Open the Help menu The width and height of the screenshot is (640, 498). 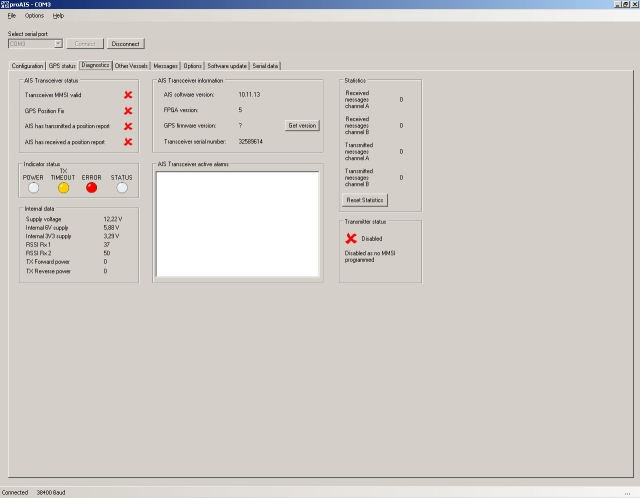pos(58,16)
